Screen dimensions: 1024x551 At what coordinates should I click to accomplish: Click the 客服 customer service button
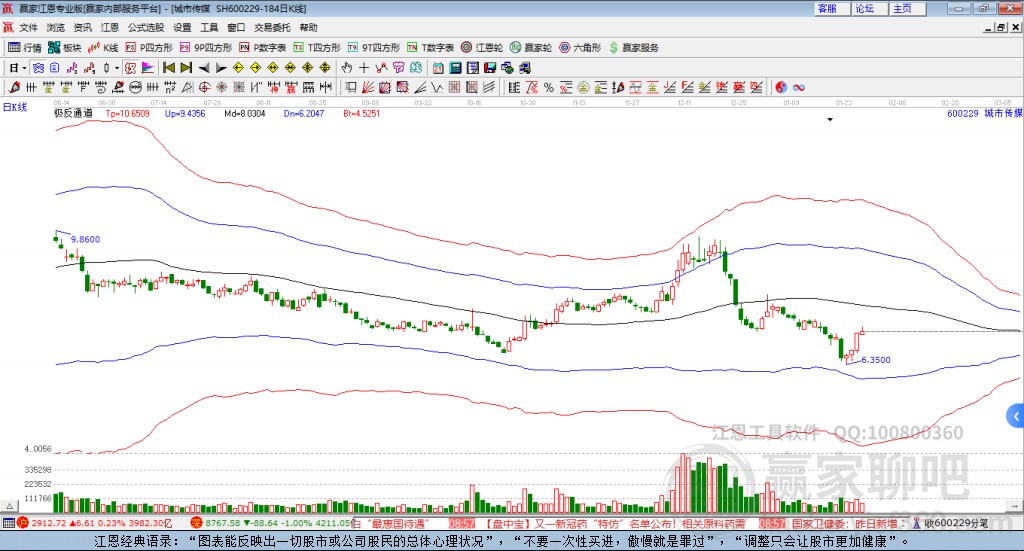pyautogui.click(x=827, y=8)
